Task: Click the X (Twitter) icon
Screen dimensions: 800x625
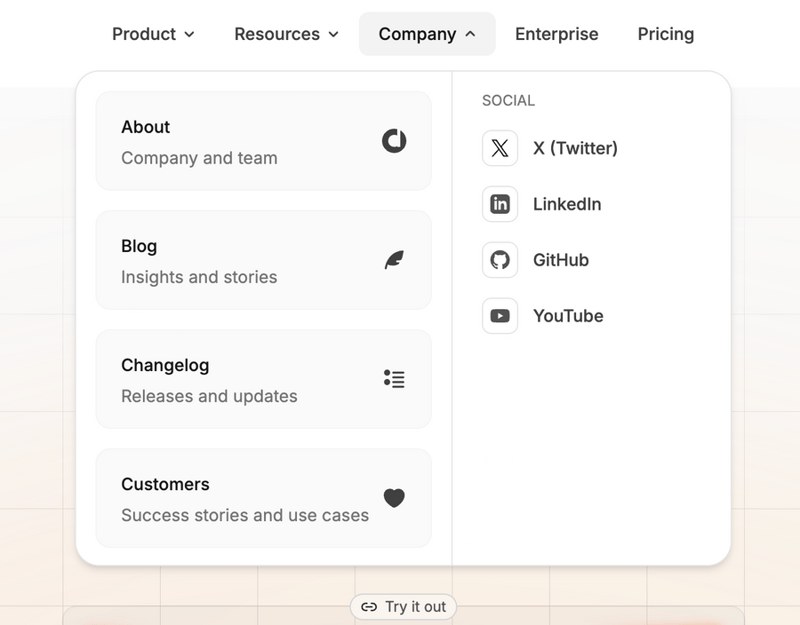Action: pos(500,148)
